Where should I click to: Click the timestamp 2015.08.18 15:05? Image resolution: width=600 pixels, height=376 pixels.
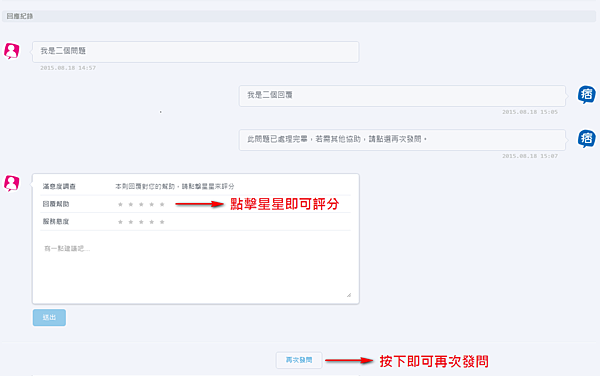530,112
